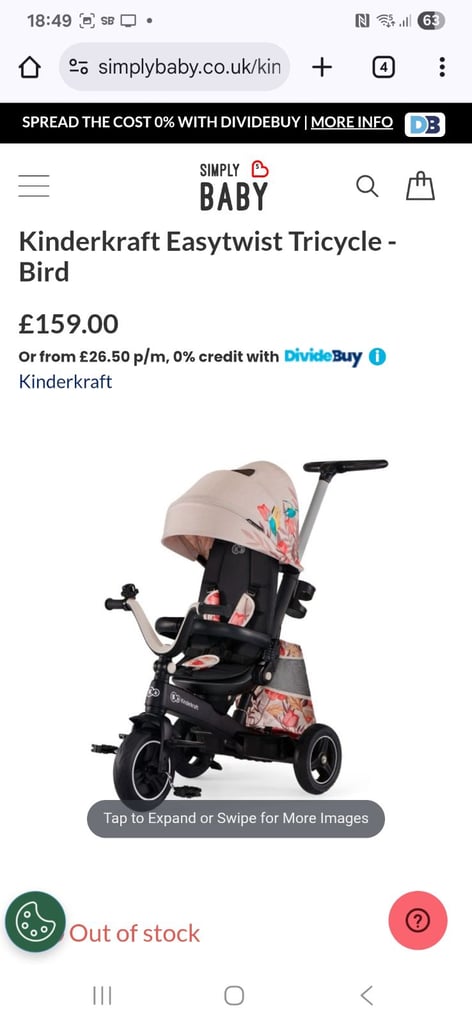The image size is (472, 1024).
Task: Tap Android back navigation button
Action: (367, 995)
